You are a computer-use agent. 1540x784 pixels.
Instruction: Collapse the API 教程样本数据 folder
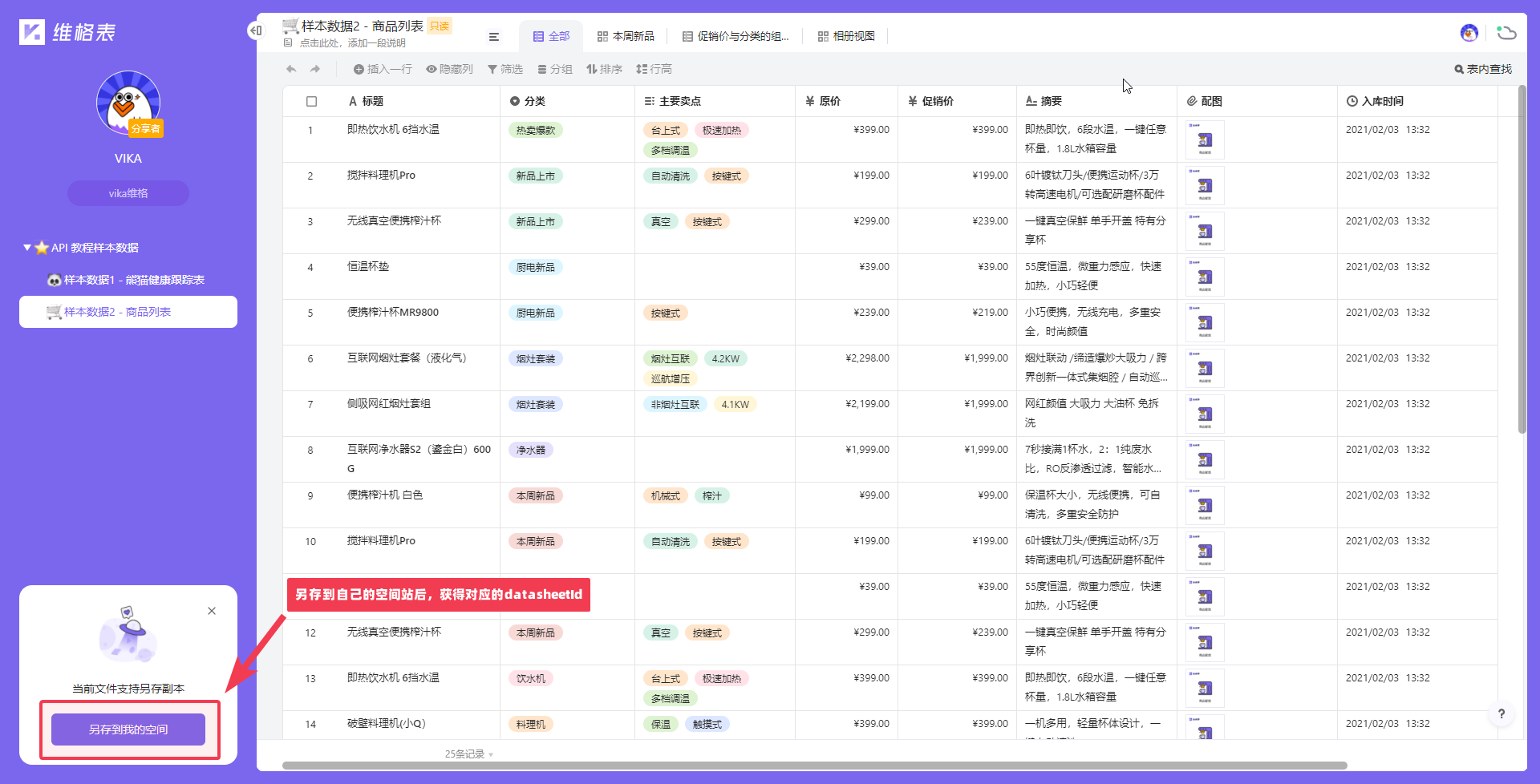[x=27, y=248]
